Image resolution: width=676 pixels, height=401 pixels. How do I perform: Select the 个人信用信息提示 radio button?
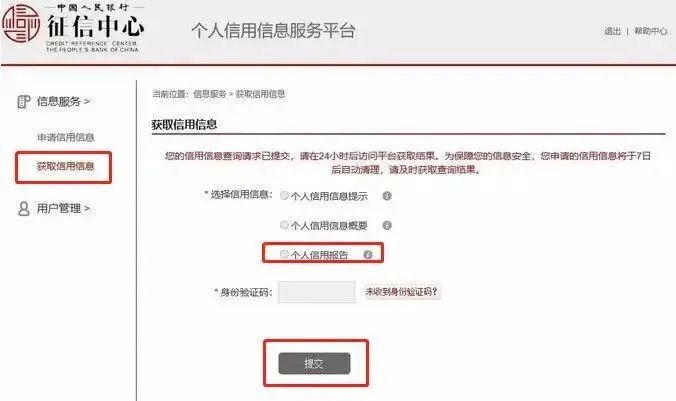coord(284,195)
